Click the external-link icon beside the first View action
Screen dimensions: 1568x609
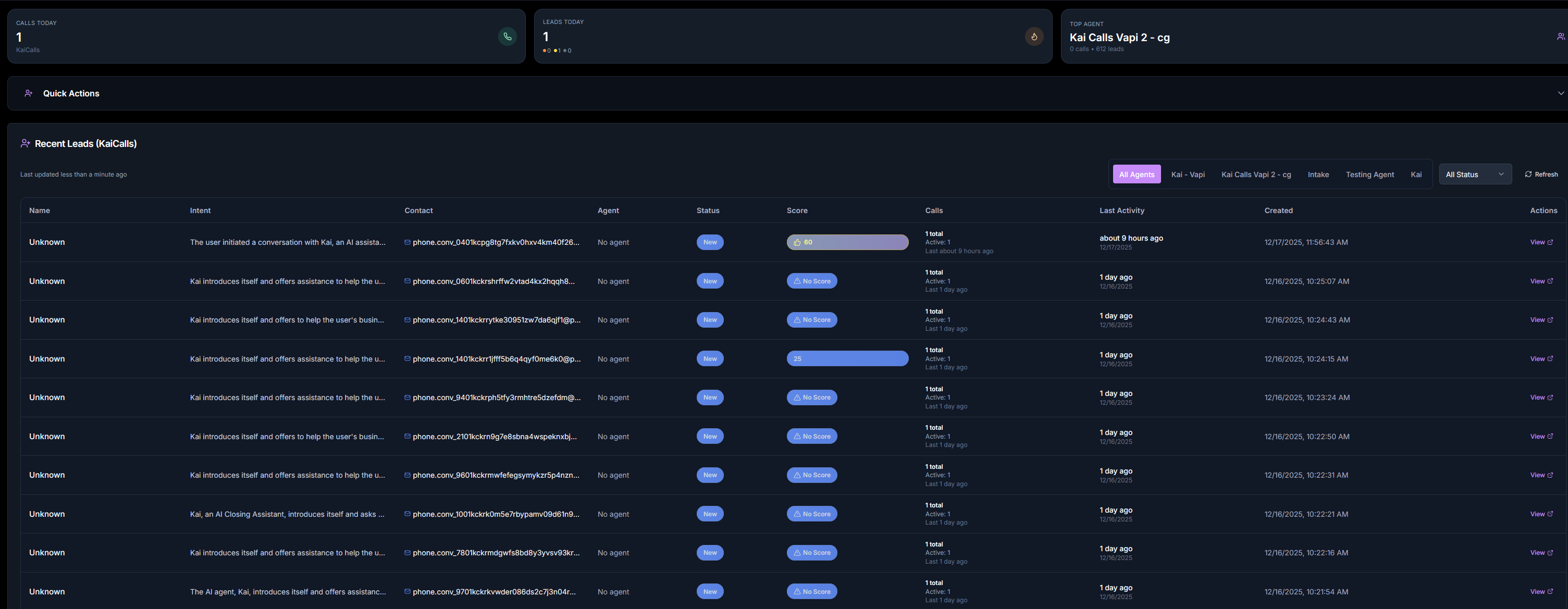tap(1550, 242)
